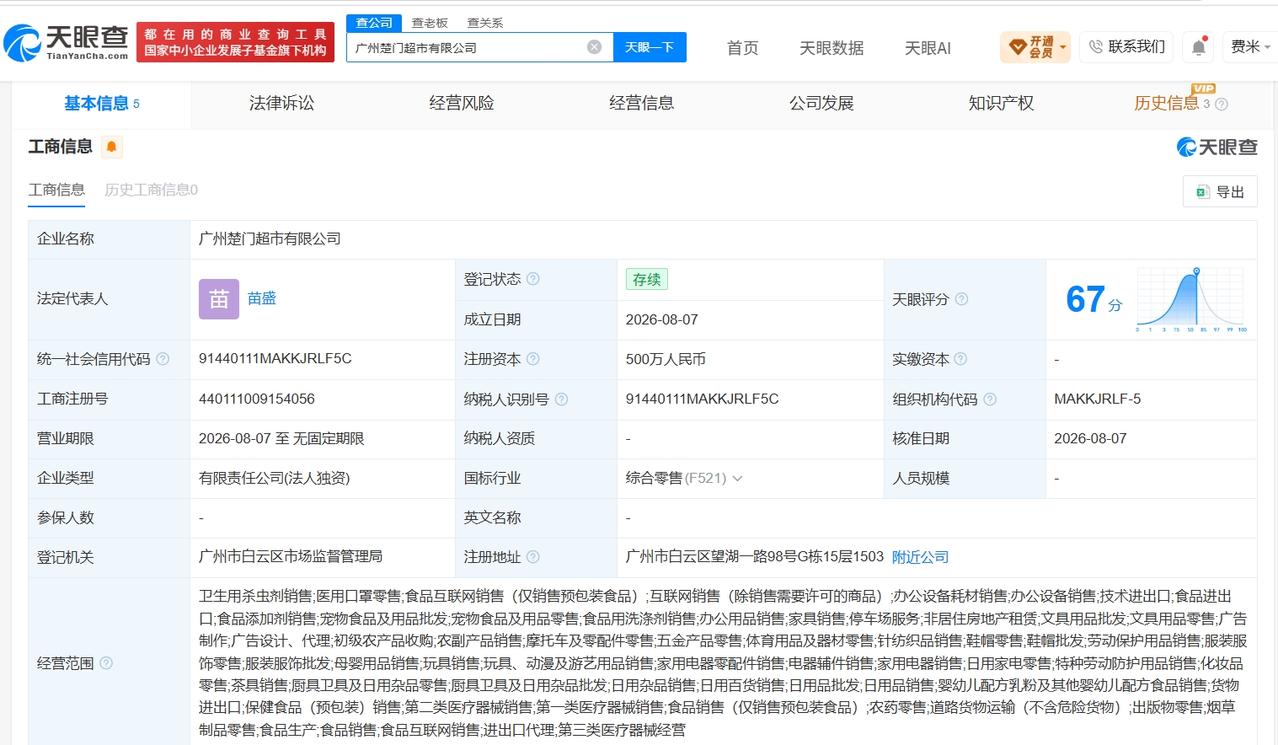The image size is (1278, 745).
Task: Go to 首页 in top navigation
Action: 742,47
